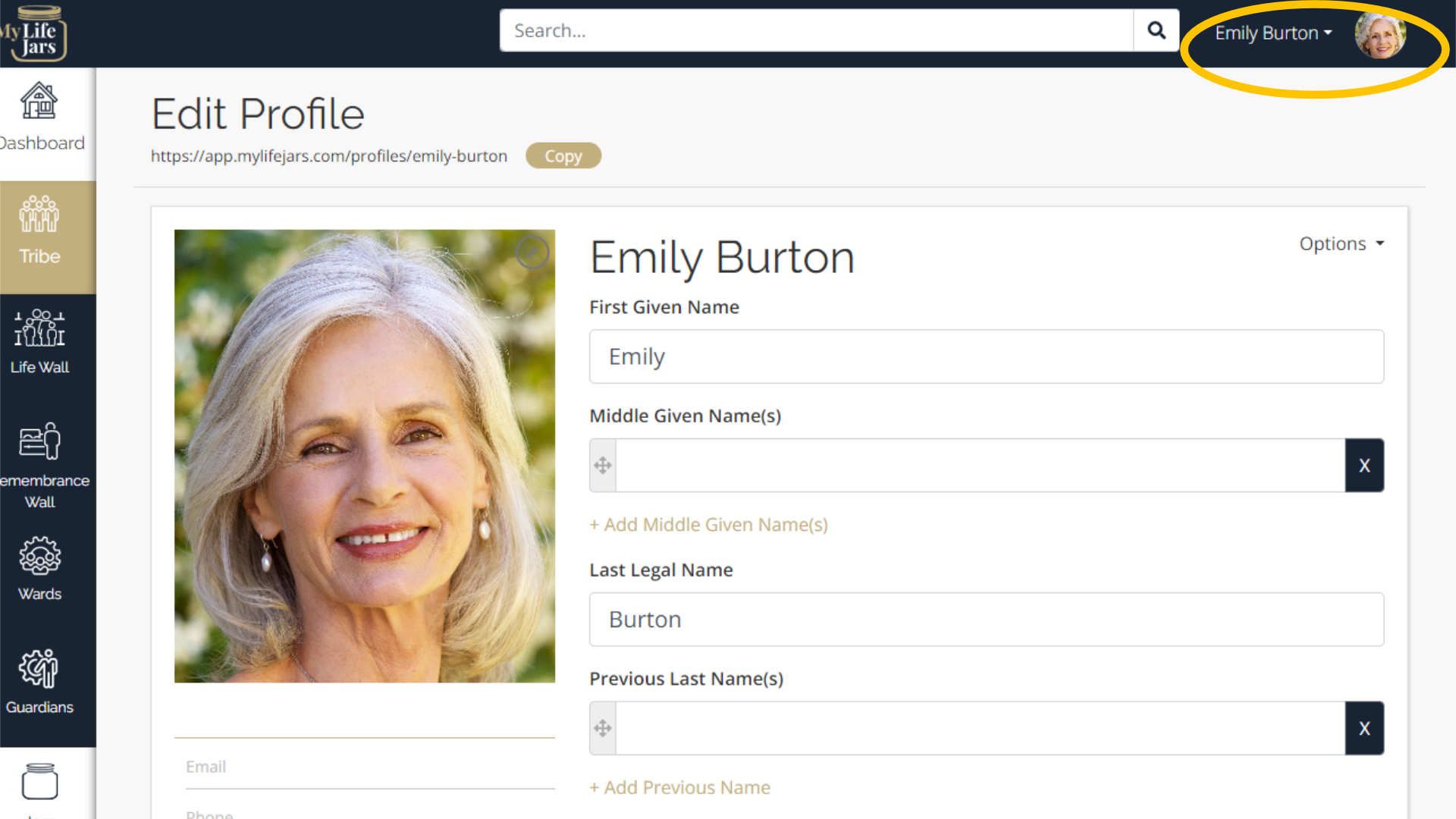1456x819 pixels.
Task: Copy the profile URL
Action: point(563,156)
